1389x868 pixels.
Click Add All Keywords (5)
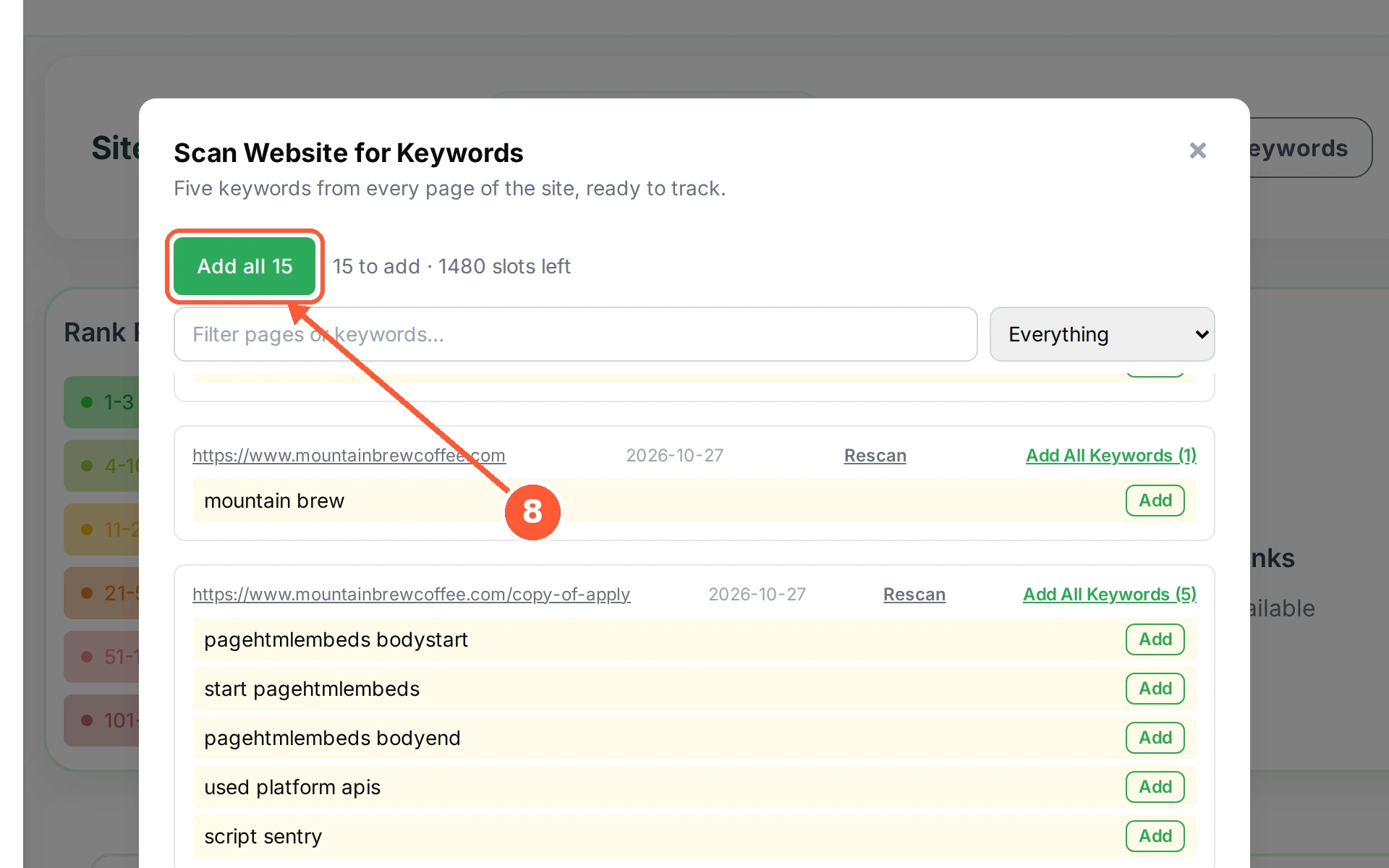pyautogui.click(x=1109, y=594)
